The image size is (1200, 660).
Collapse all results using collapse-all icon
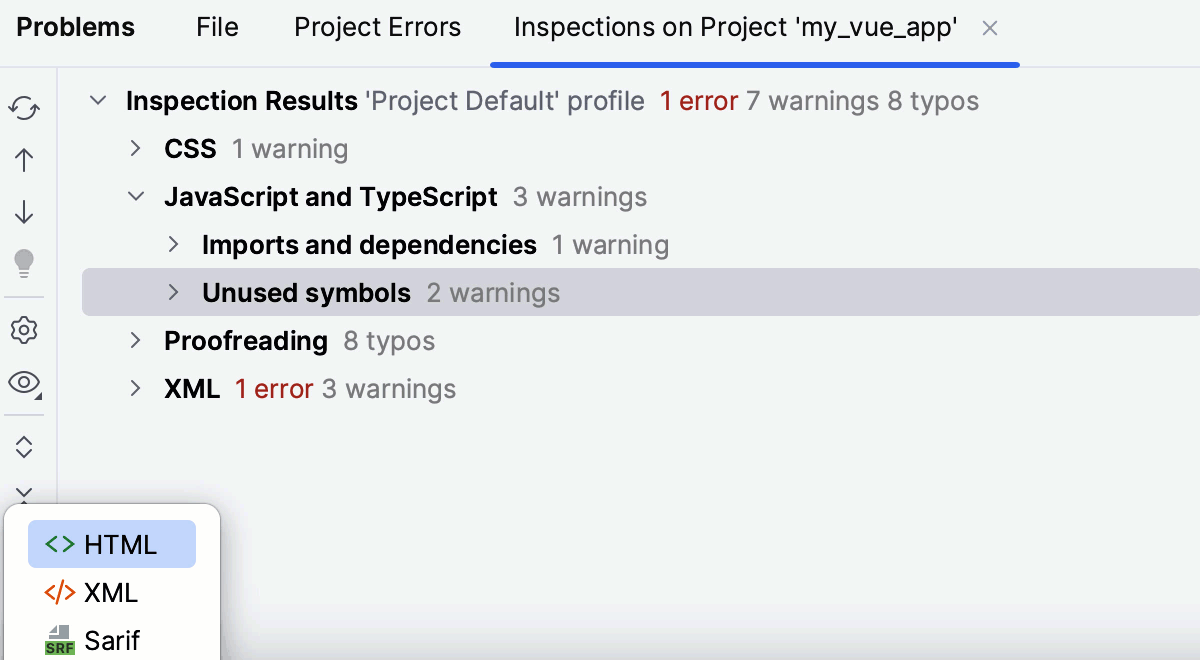pos(24,492)
